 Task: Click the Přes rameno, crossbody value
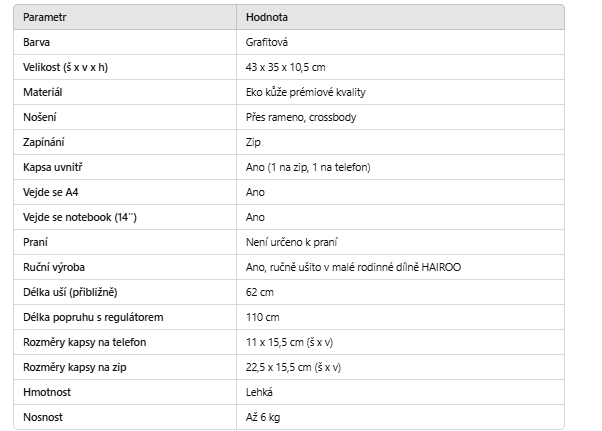click(x=301, y=117)
